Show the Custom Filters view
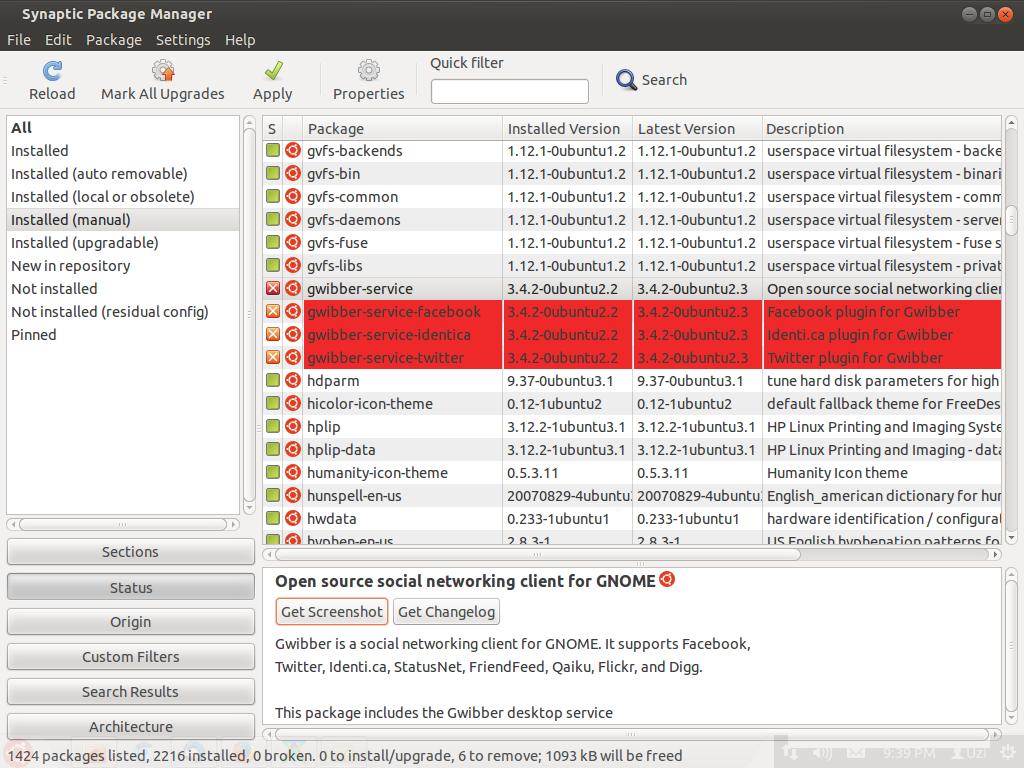This screenshot has height=768, width=1024. pyautogui.click(x=131, y=657)
